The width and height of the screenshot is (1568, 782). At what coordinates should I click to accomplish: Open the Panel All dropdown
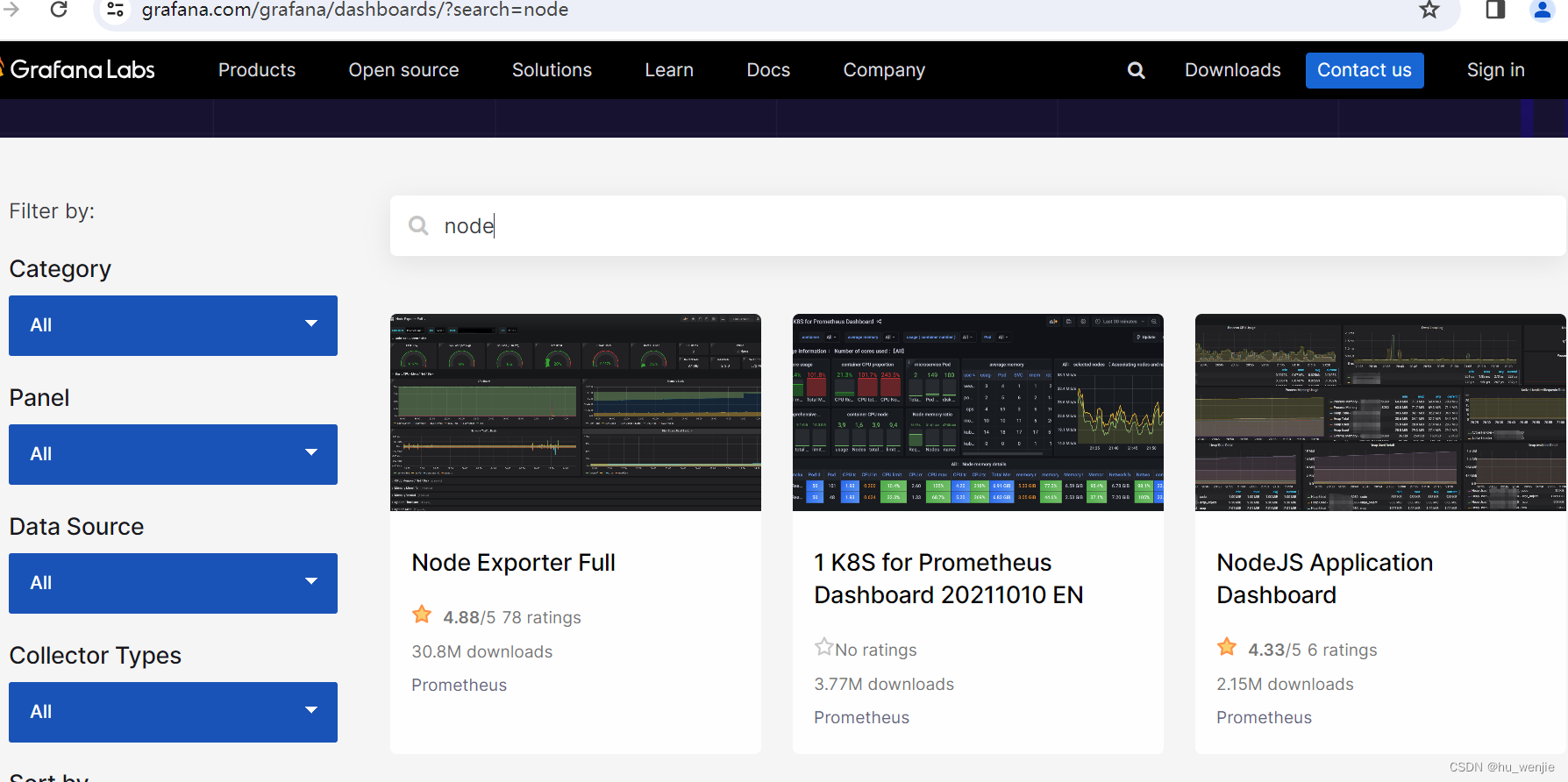coord(173,454)
